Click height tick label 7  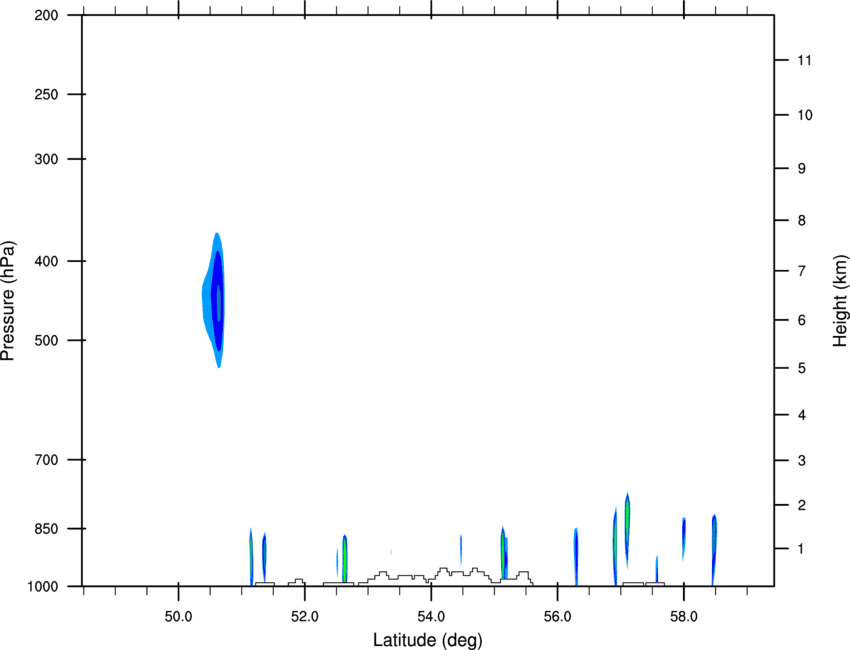coord(802,271)
